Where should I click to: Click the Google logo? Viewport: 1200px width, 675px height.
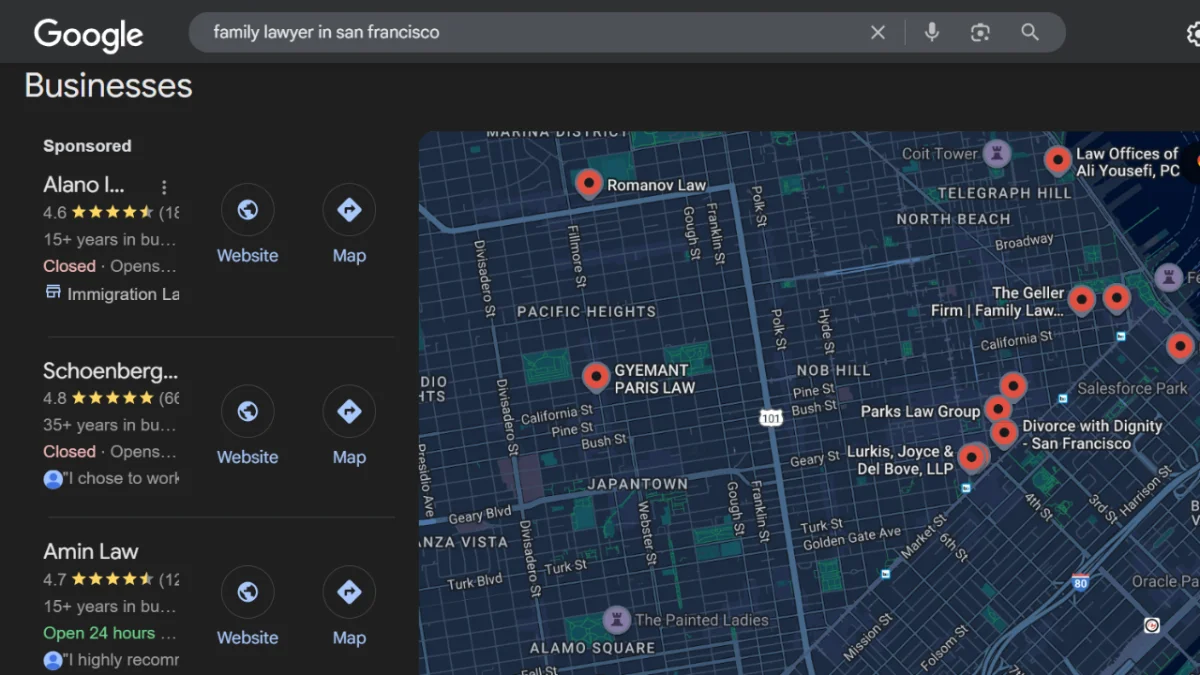click(88, 34)
